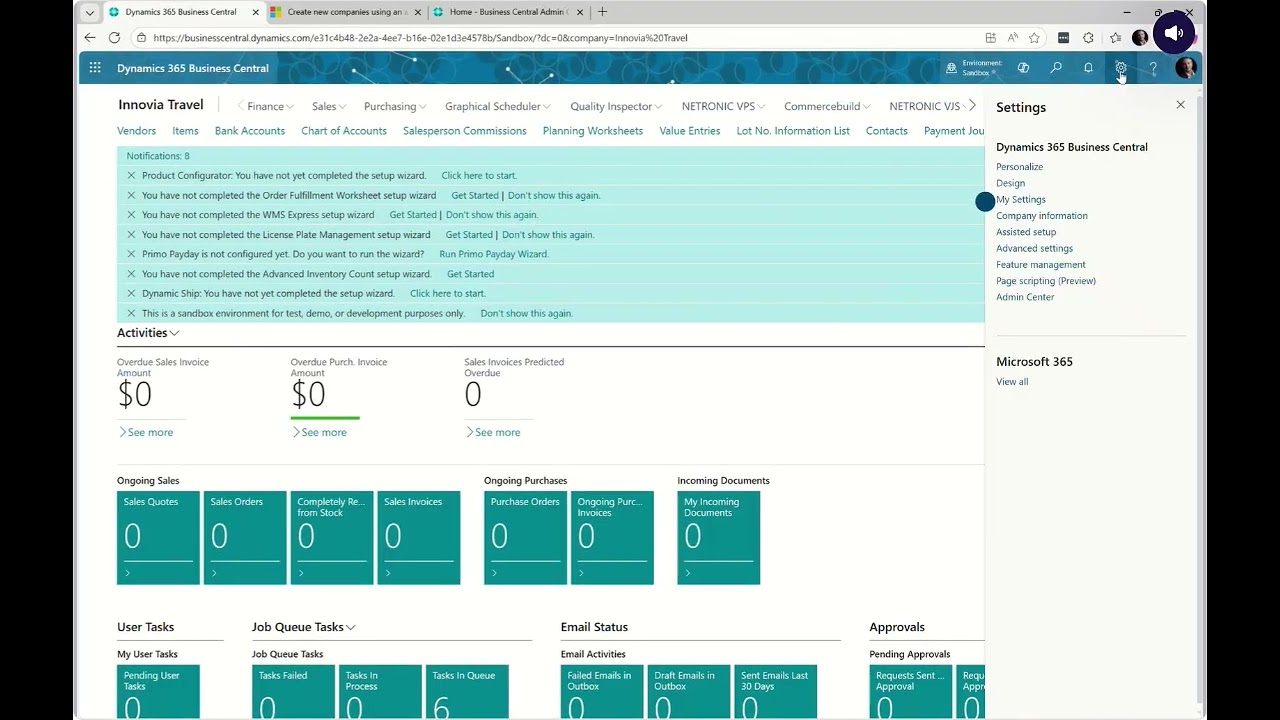Dismiss the Advanced Inventory Count notification
The height and width of the screenshot is (720, 1280).
click(131, 274)
